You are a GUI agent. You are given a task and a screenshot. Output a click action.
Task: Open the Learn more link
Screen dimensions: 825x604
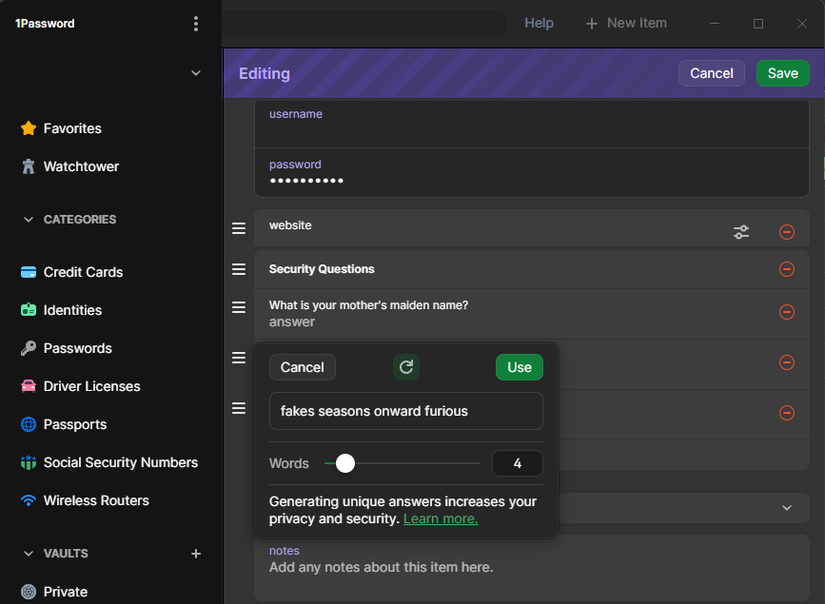click(440, 518)
